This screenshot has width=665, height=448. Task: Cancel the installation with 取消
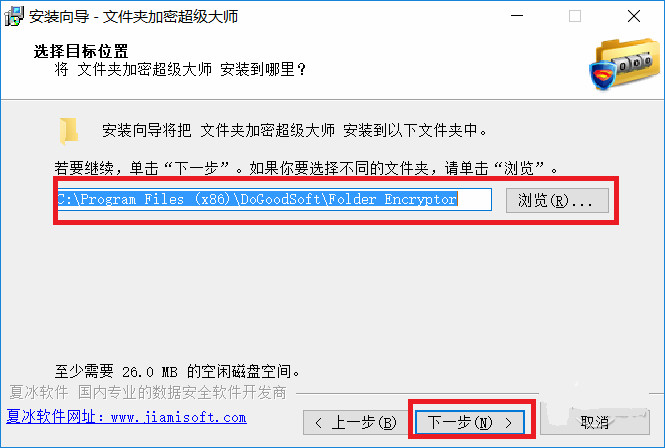tap(595, 423)
